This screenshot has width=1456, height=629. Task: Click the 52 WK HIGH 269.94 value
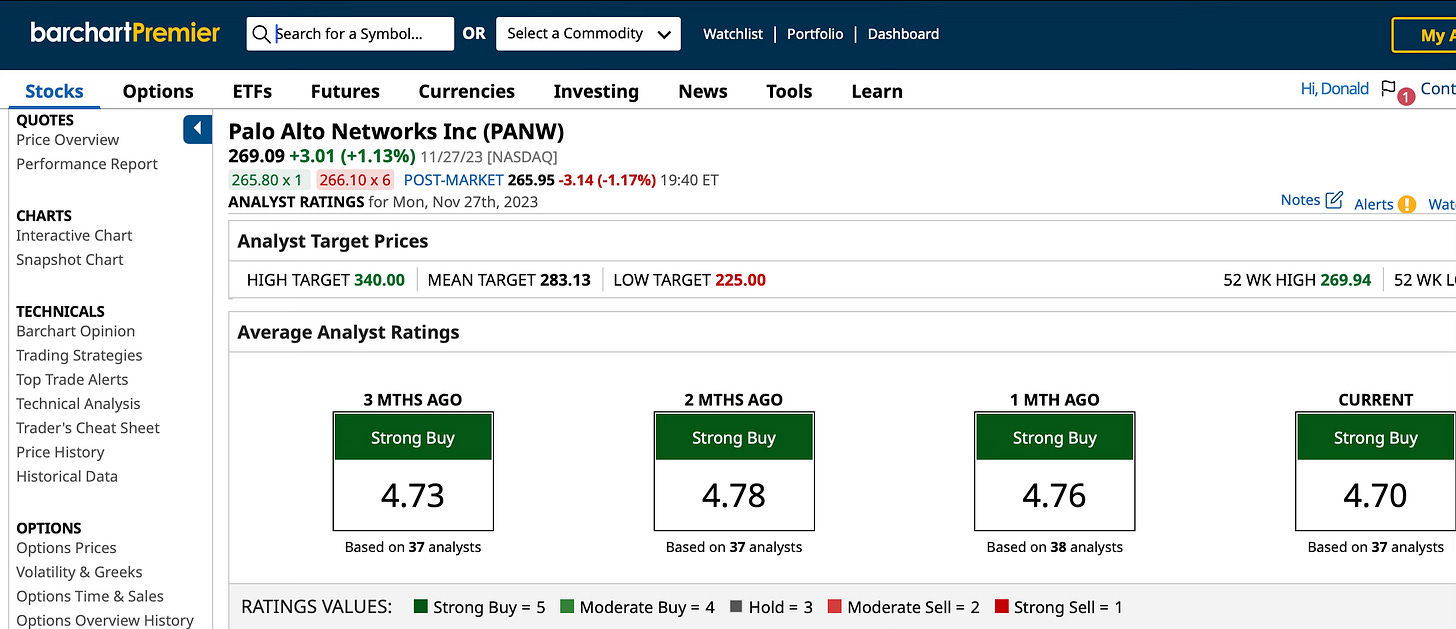pos(1346,280)
